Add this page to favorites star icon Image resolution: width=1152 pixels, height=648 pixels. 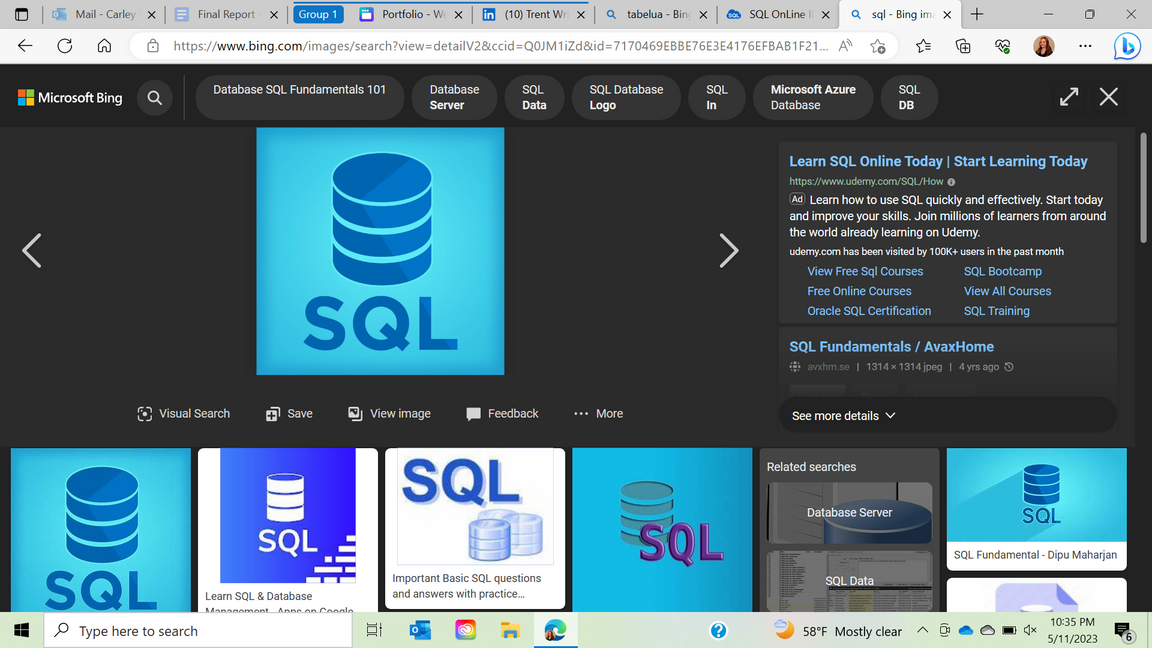pyautogui.click(x=878, y=46)
